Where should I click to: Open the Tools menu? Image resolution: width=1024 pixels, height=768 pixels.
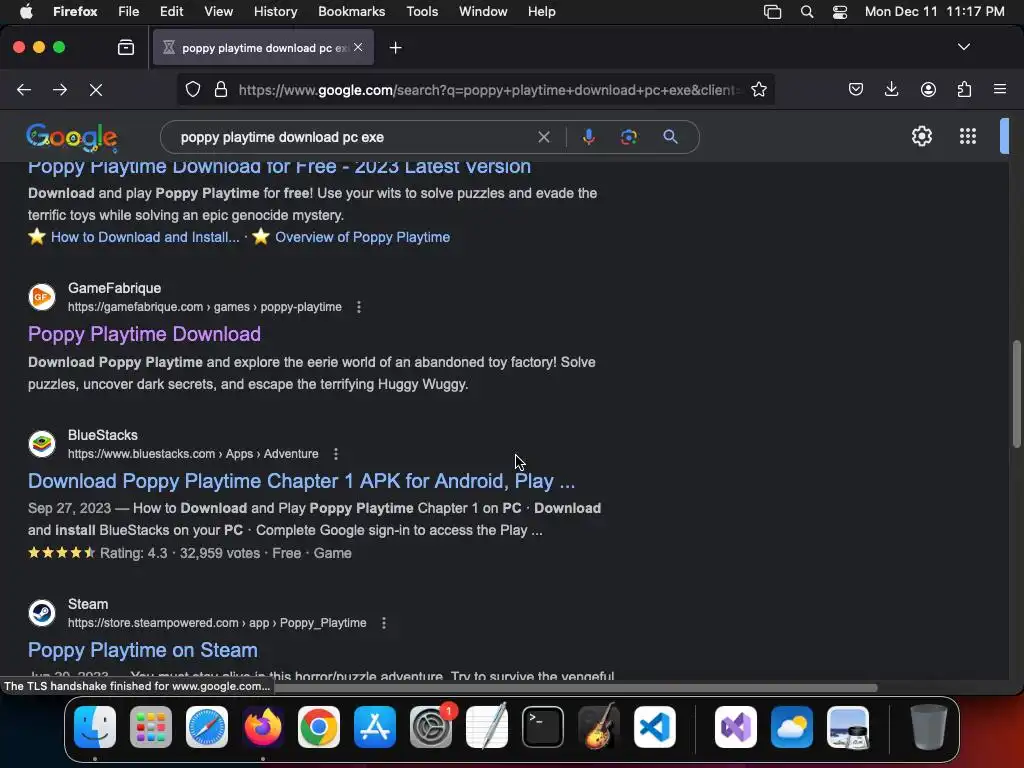click(422, 12)
